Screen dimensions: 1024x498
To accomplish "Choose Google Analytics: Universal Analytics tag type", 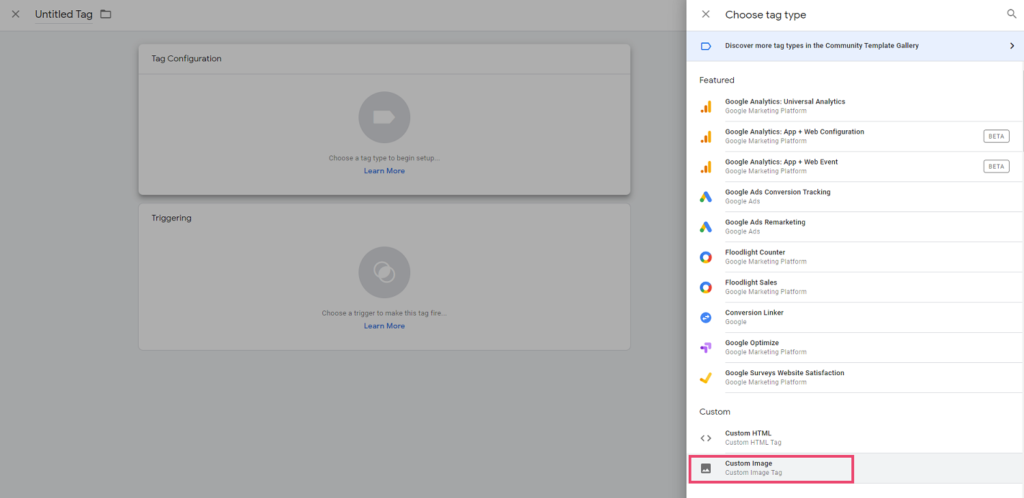I will (x=855, y=106).
